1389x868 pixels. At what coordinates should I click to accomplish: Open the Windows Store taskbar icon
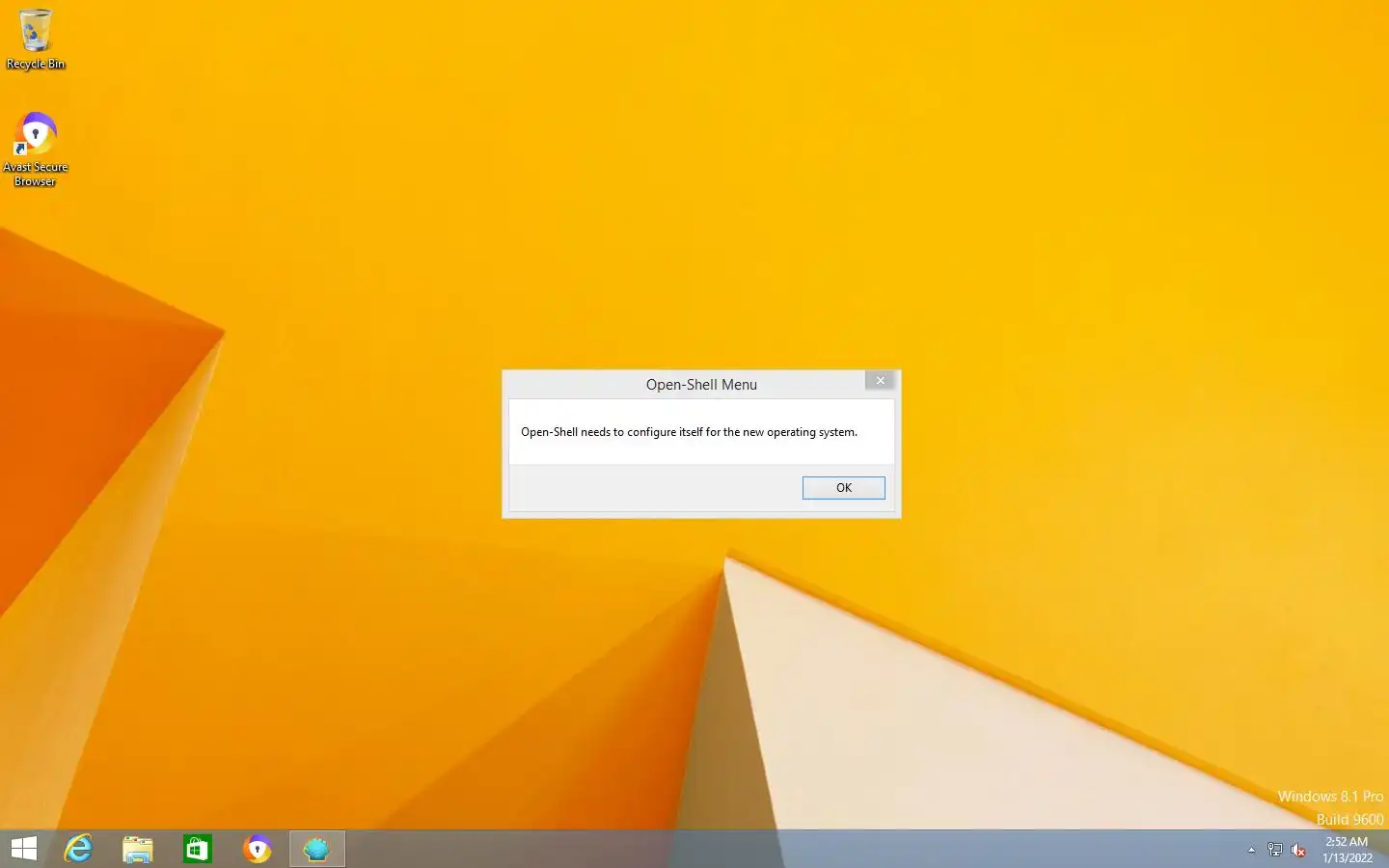click(198, 849)
